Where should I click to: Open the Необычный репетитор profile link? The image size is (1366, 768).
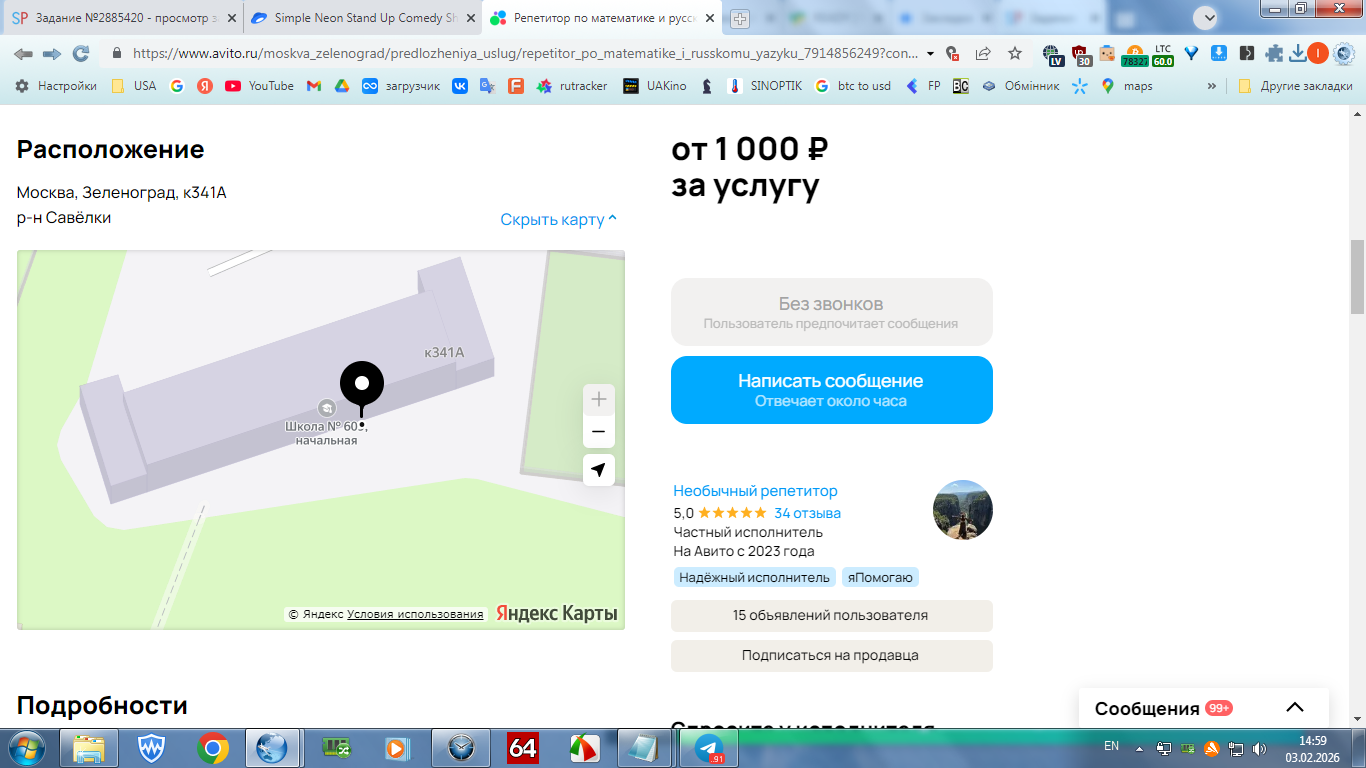755,491
